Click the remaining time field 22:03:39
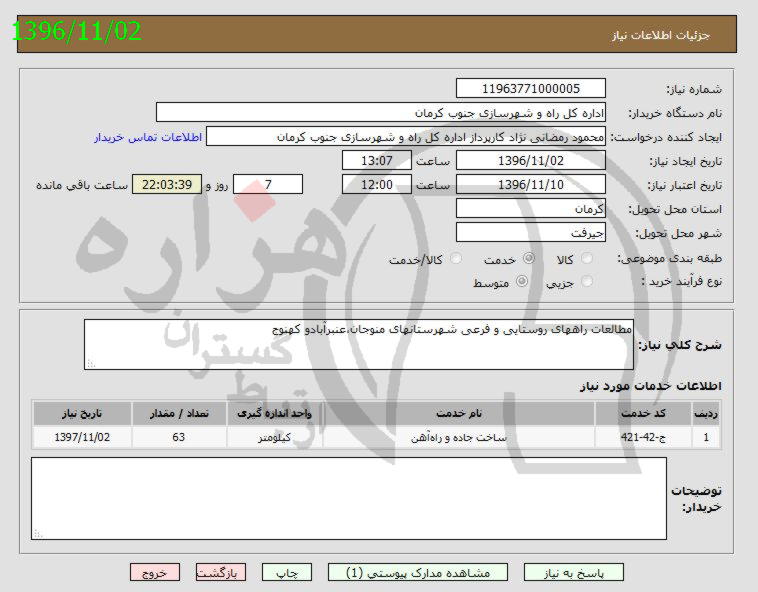Screen dimensions: 758x592 coord(167,185)
